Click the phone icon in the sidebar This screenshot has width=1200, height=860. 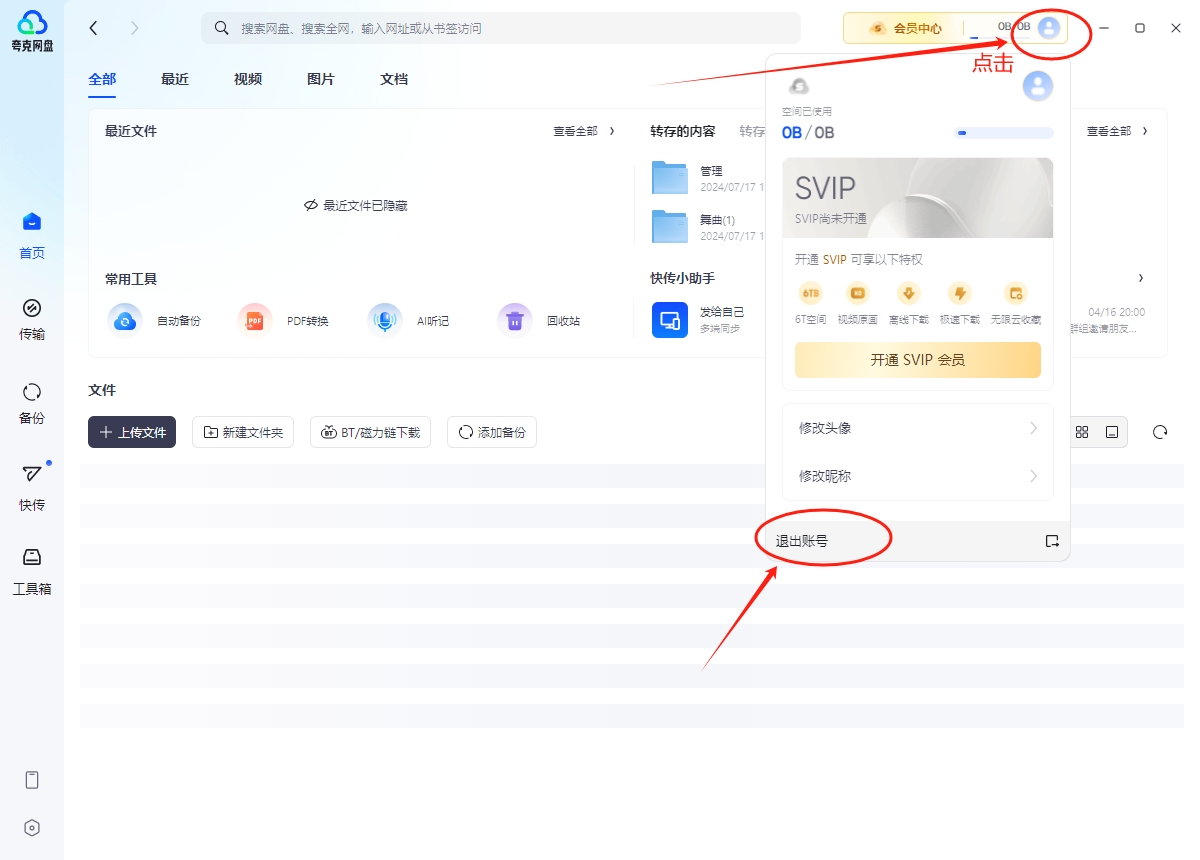32,780
